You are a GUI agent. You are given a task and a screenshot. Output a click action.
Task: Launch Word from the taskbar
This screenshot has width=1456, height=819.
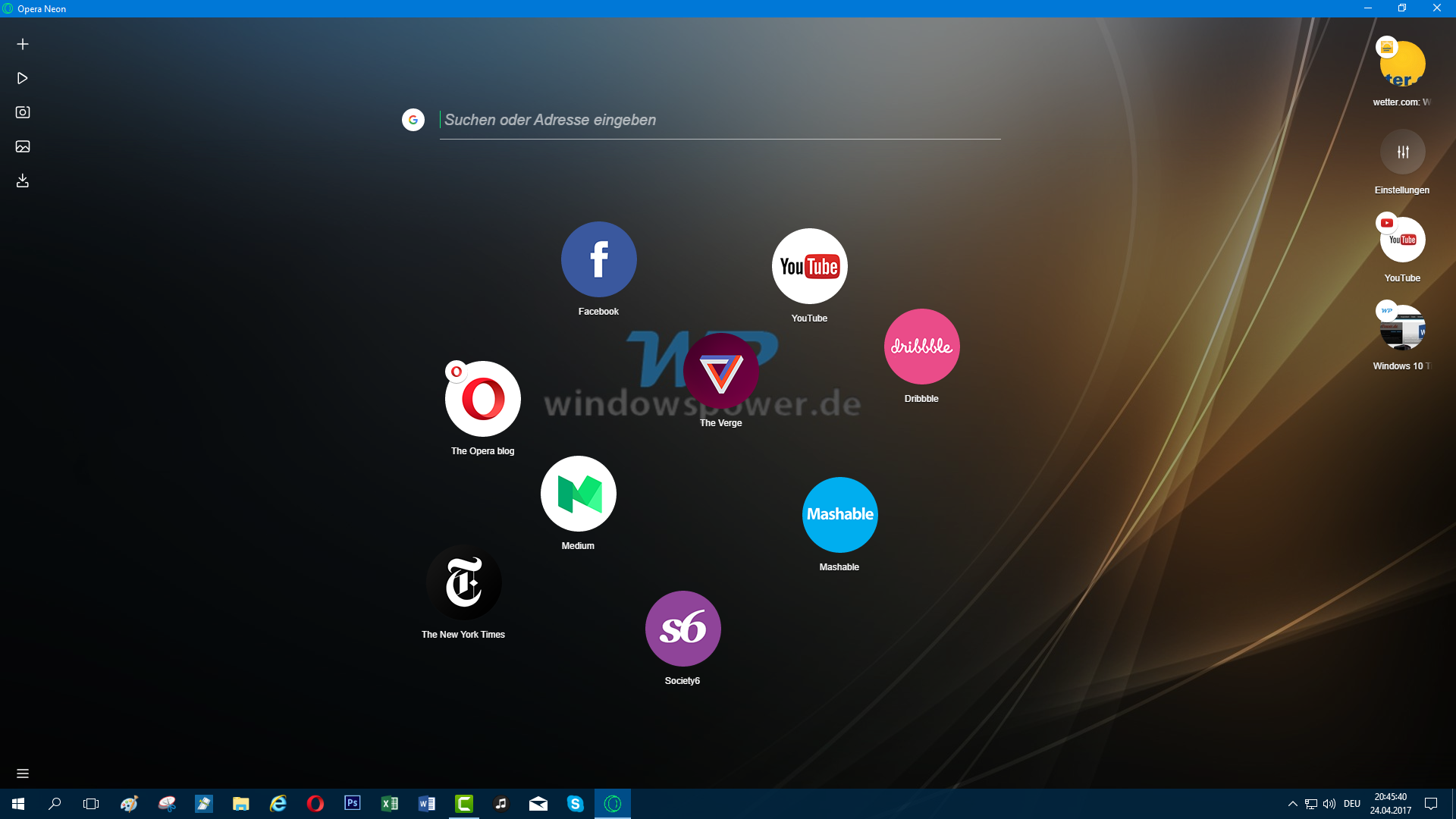click(427, 804)
